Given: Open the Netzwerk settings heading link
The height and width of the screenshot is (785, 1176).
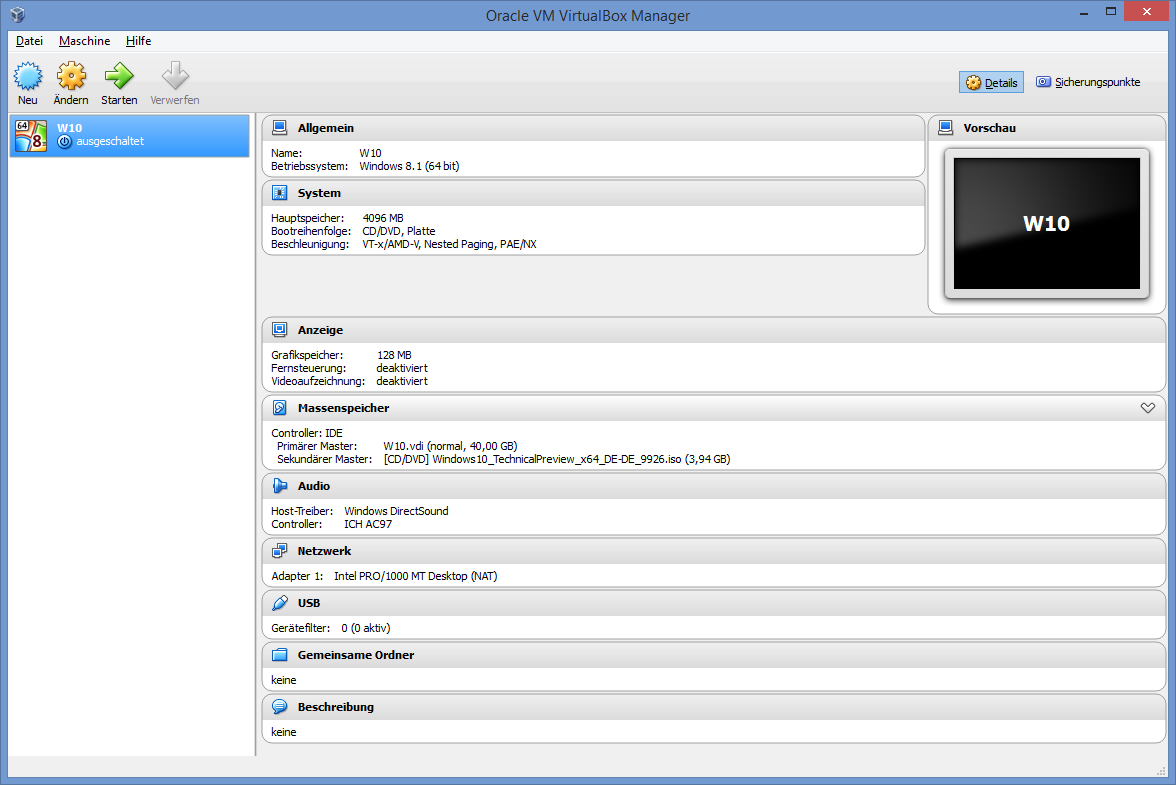Looking at the screenshot, I should coord(324,551).
